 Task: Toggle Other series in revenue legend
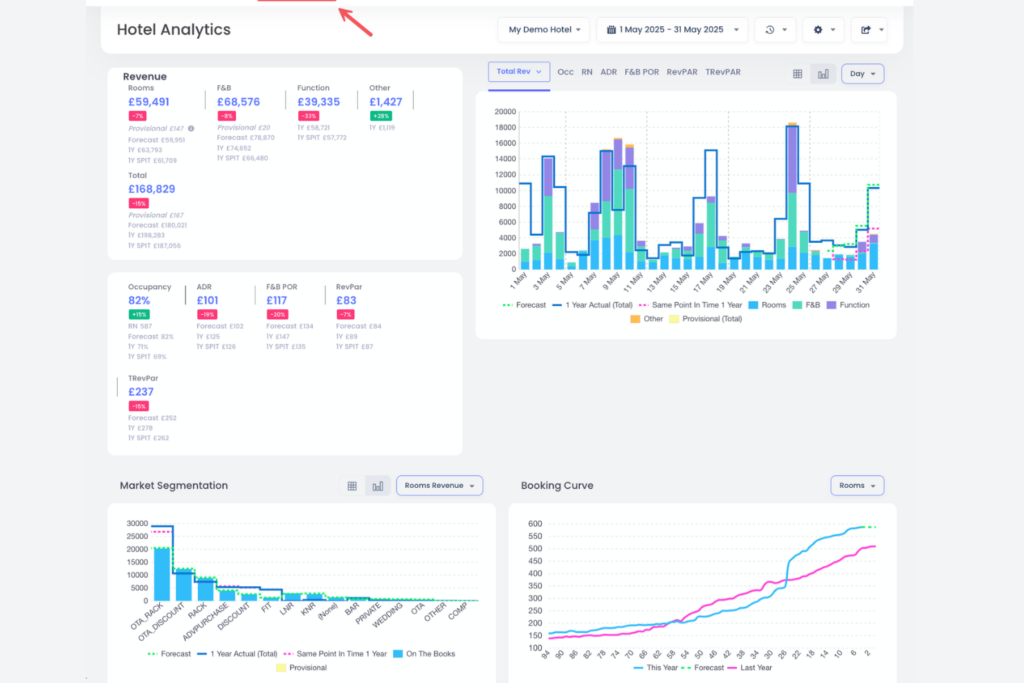(647, 319)
